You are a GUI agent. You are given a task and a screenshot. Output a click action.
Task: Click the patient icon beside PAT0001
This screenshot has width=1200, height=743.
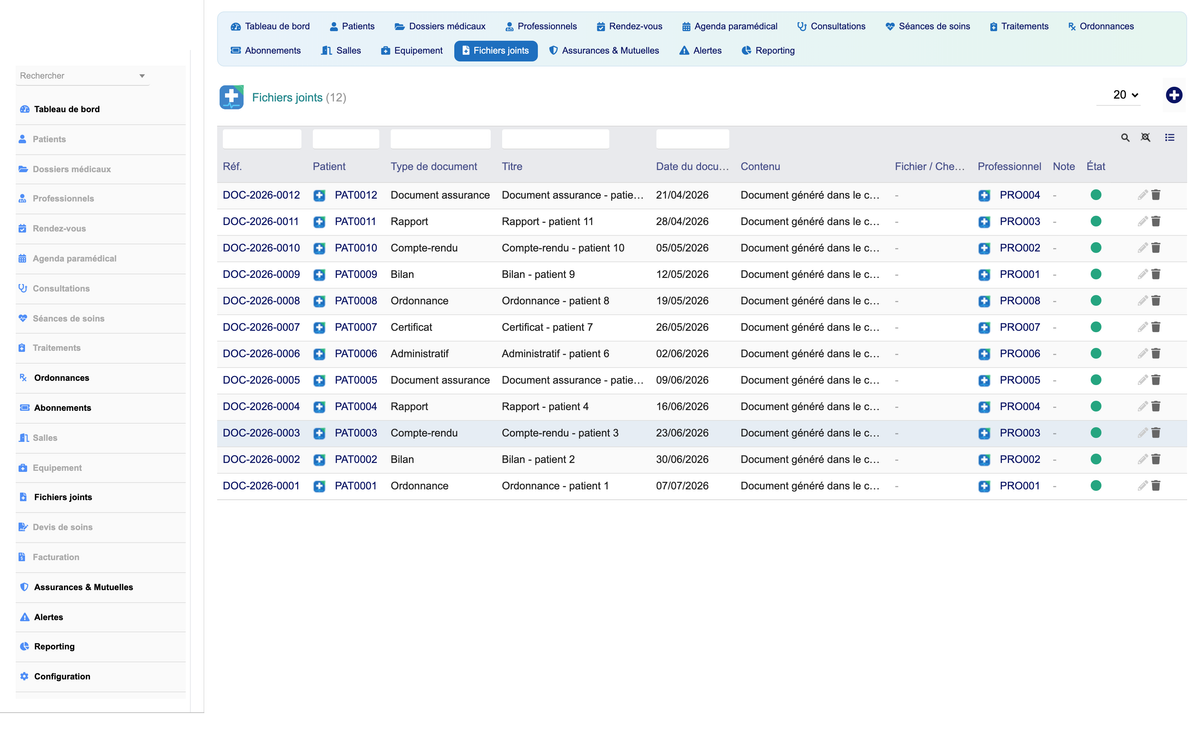click(319, 486)
